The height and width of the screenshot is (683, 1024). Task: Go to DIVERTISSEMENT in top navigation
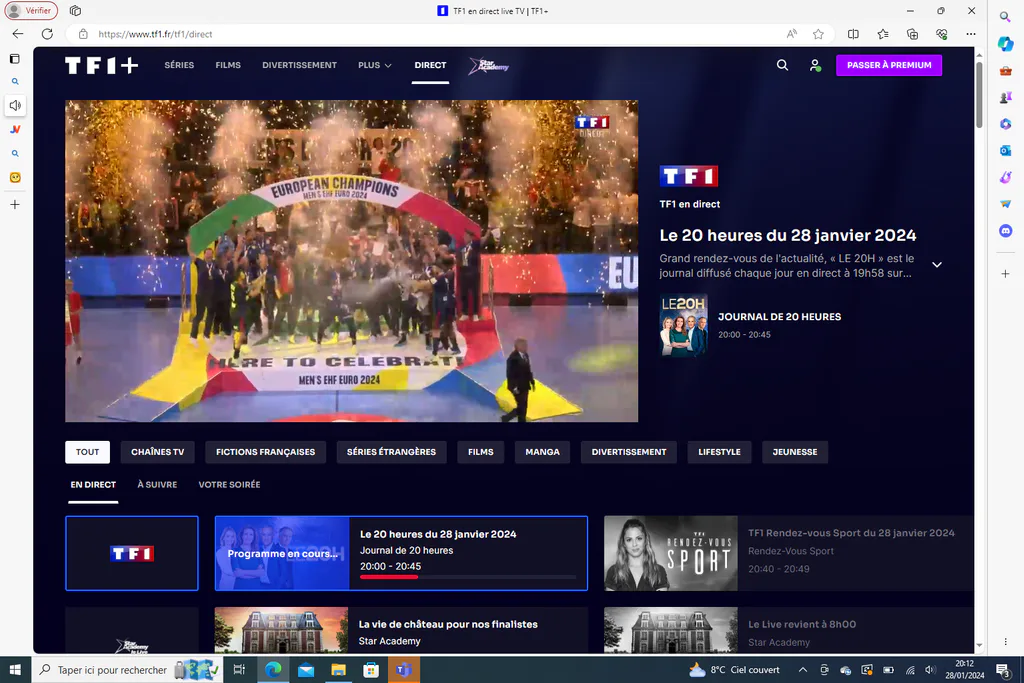(x=300, y=65)
